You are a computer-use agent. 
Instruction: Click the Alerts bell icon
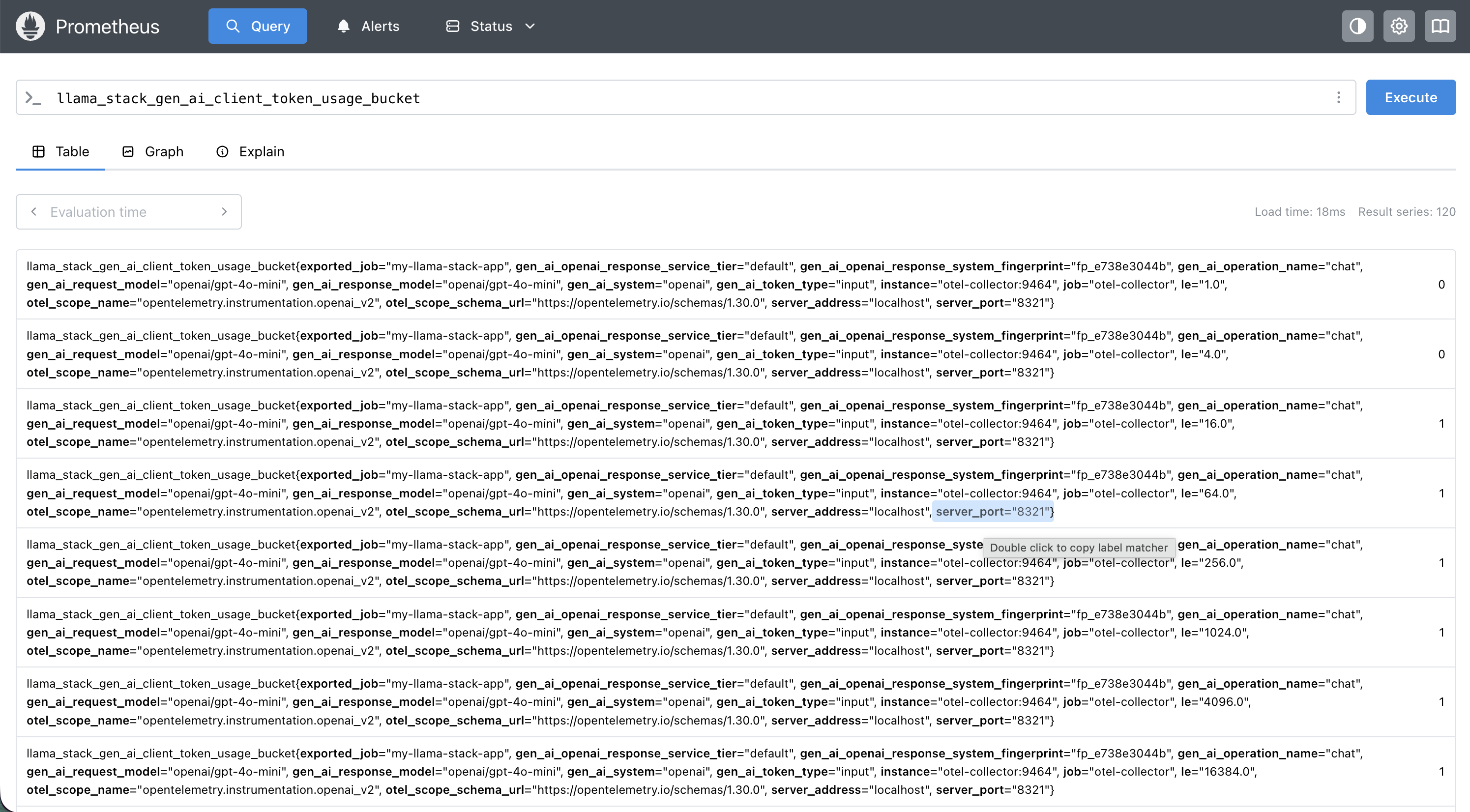[x=343, y=26]
